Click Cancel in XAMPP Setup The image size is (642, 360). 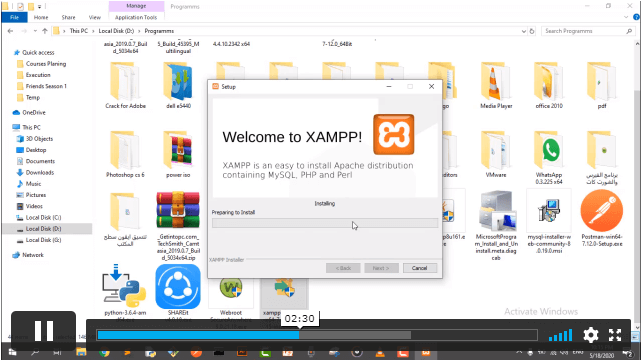click(420, 268)
